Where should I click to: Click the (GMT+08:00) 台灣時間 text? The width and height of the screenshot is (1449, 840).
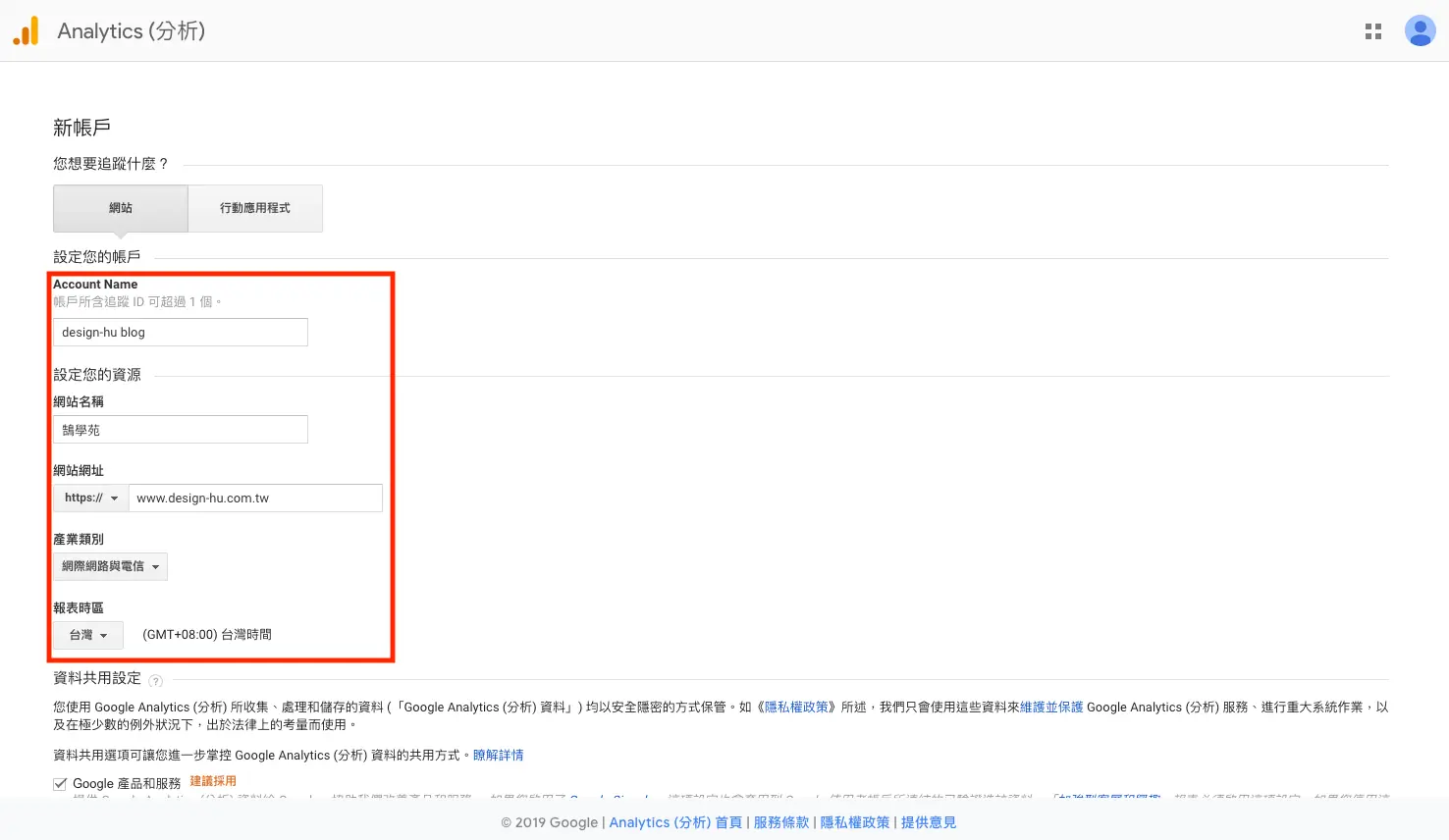(207, 635)
